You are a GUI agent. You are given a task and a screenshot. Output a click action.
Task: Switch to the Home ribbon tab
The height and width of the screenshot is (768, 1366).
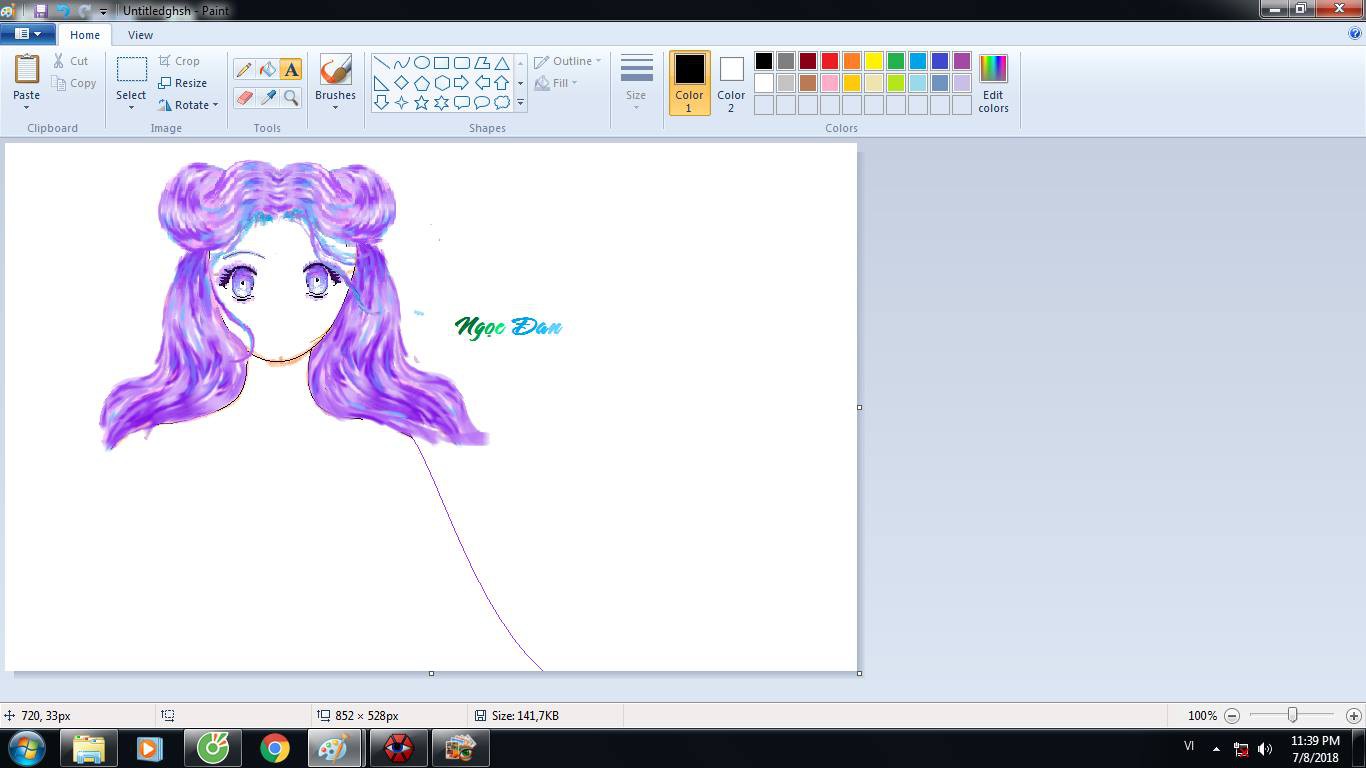point(84,34)
